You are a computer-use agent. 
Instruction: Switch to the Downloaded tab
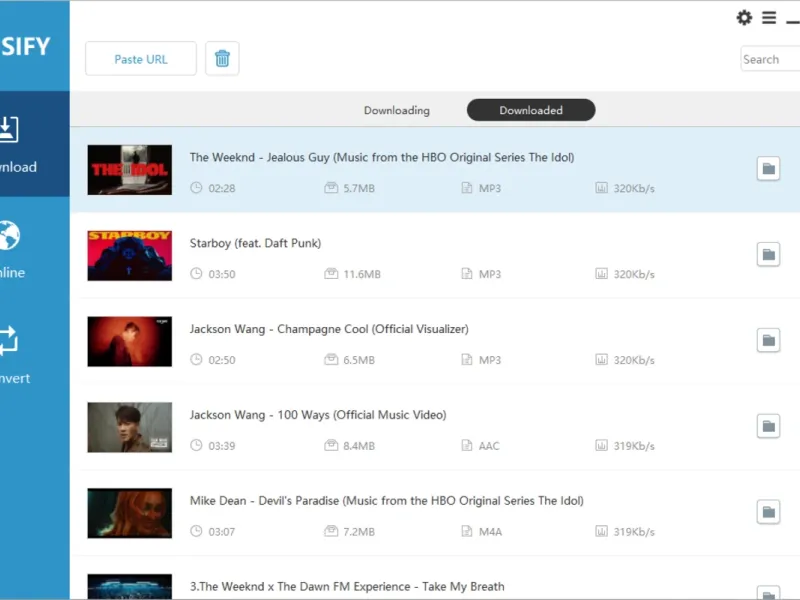pyautogui.click(x=531, y=110)
